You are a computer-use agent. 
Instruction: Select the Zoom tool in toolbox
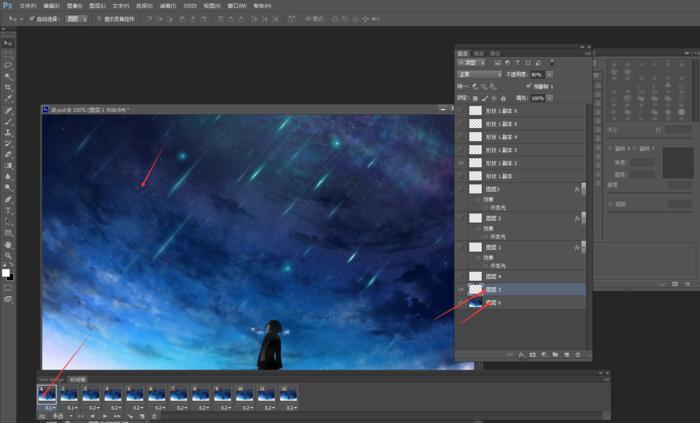point(8,254)
